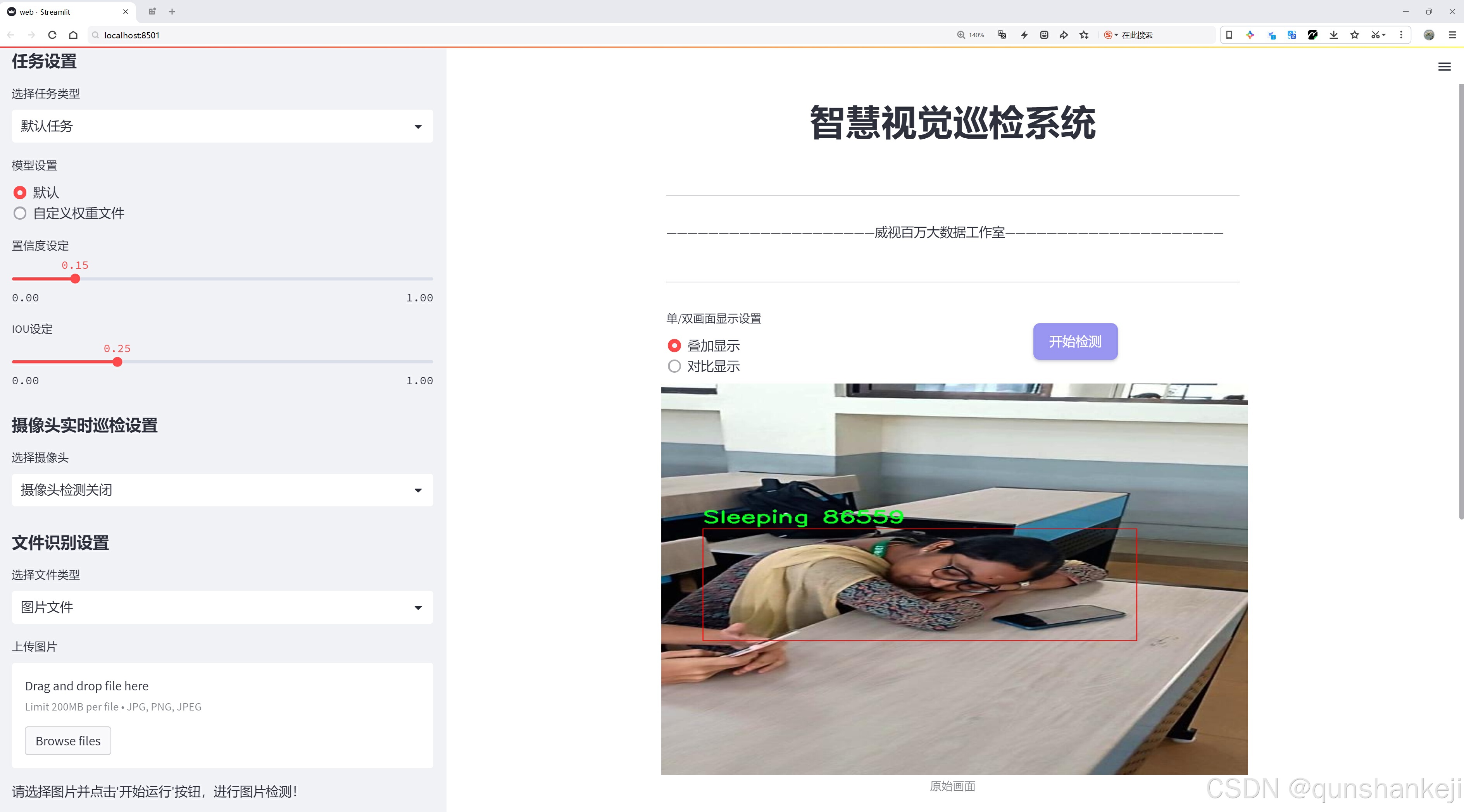The width and height of the screenshot is (1464, 812).
Task: Click the mobile device view icon
Action: 1229,34
